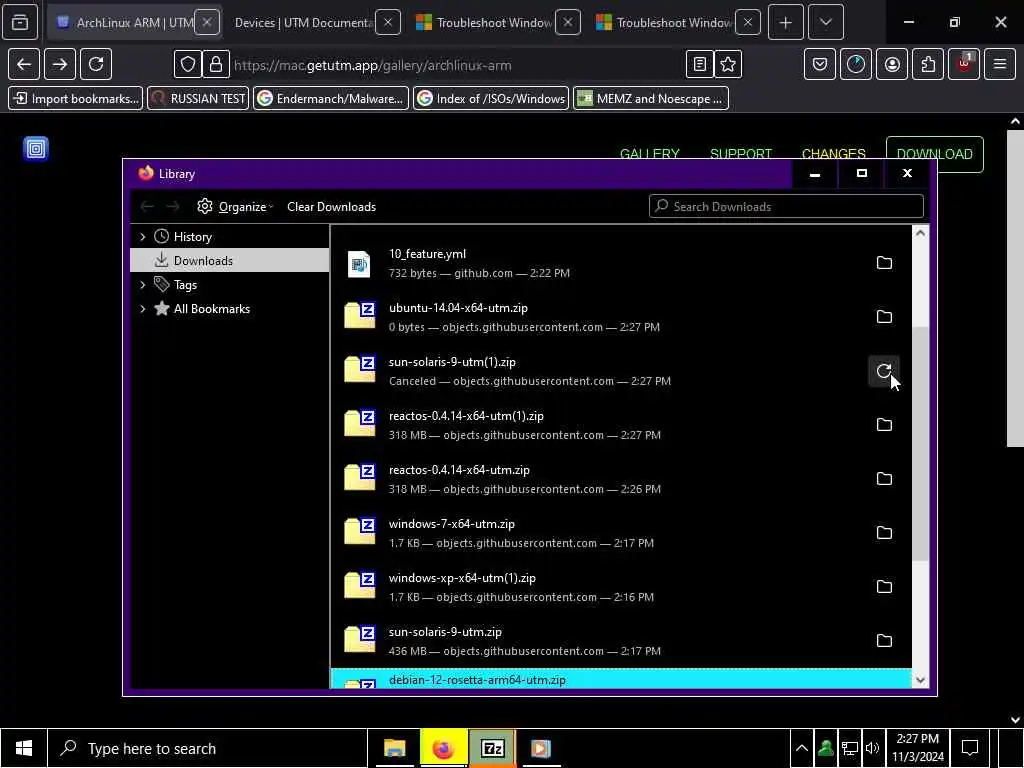Open the downloads progress panel
This screenshot has width=1024, height=768.
pos(856,64)
